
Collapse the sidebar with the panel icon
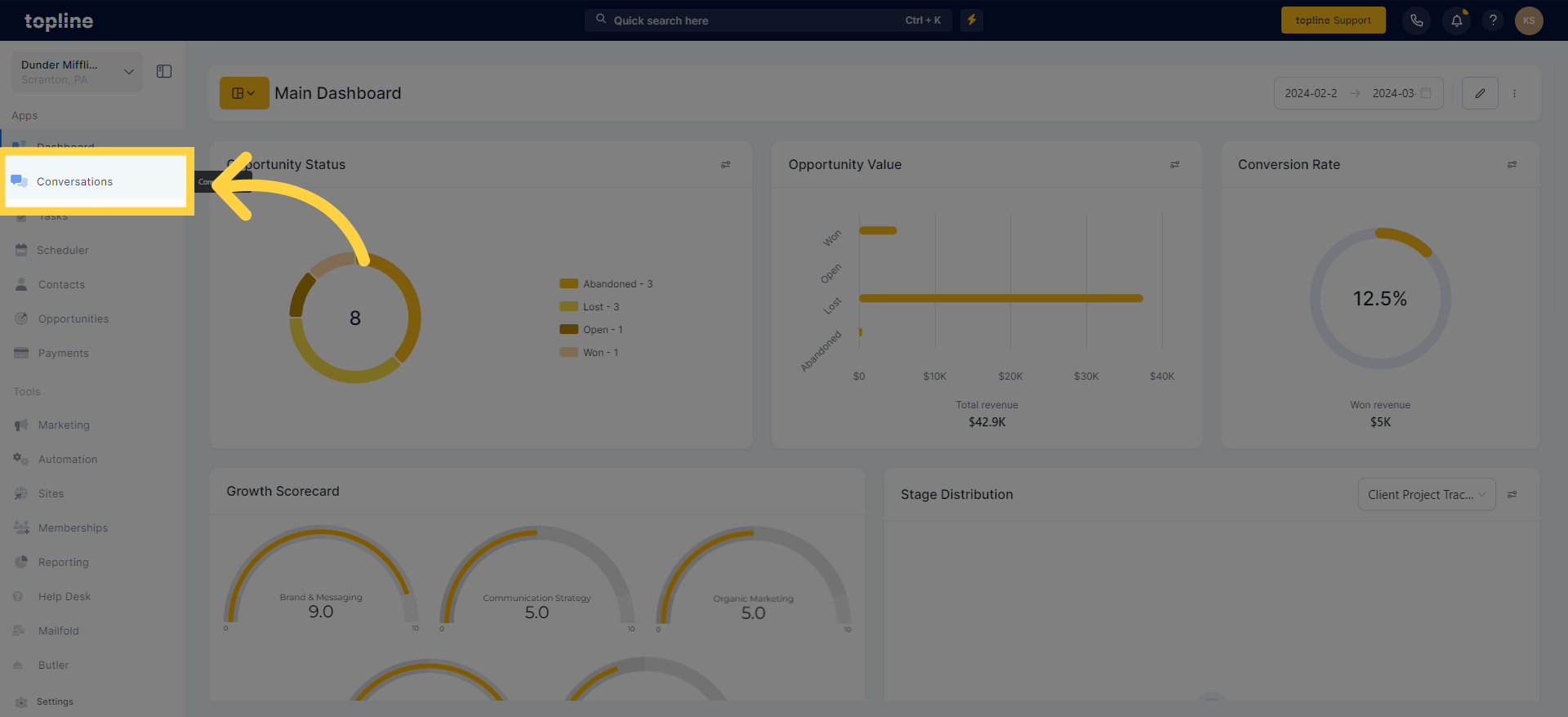pyautogui.click(x=164, y=72)
